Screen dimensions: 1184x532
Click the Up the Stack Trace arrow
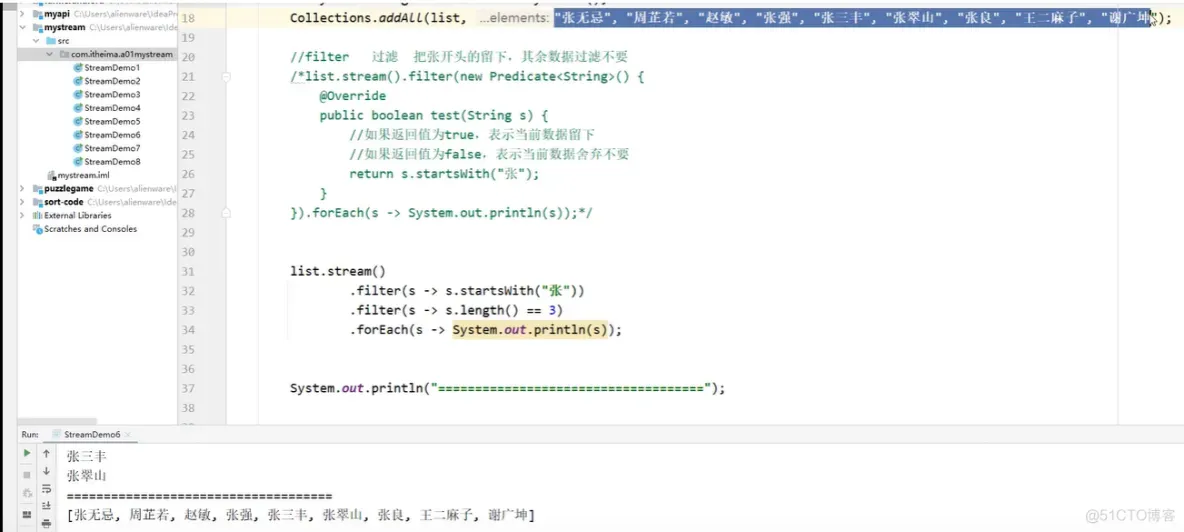(x=46, y=454)
